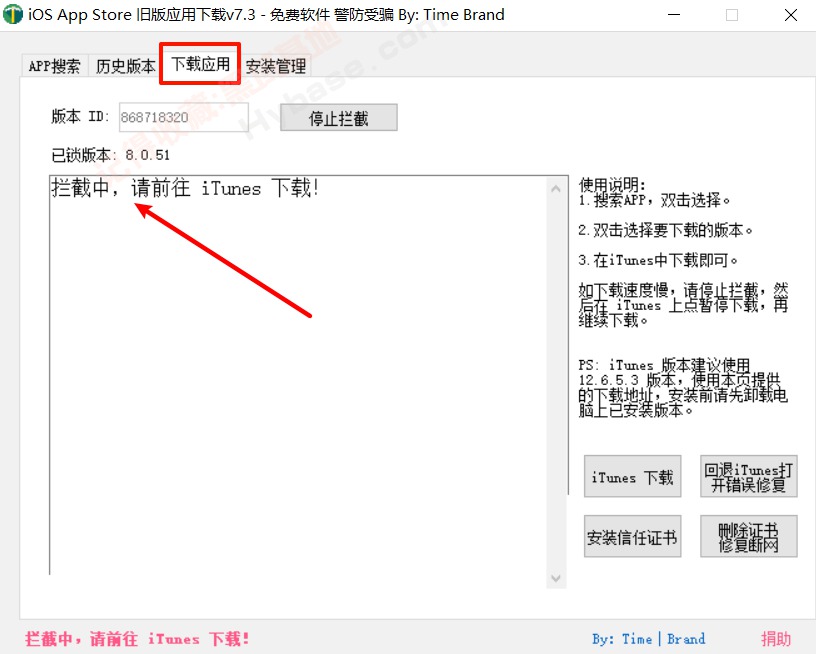Viewport: 816px width, 654px height.
Task: Click the 安装信任证书 button
Action: tap(632, 536)
